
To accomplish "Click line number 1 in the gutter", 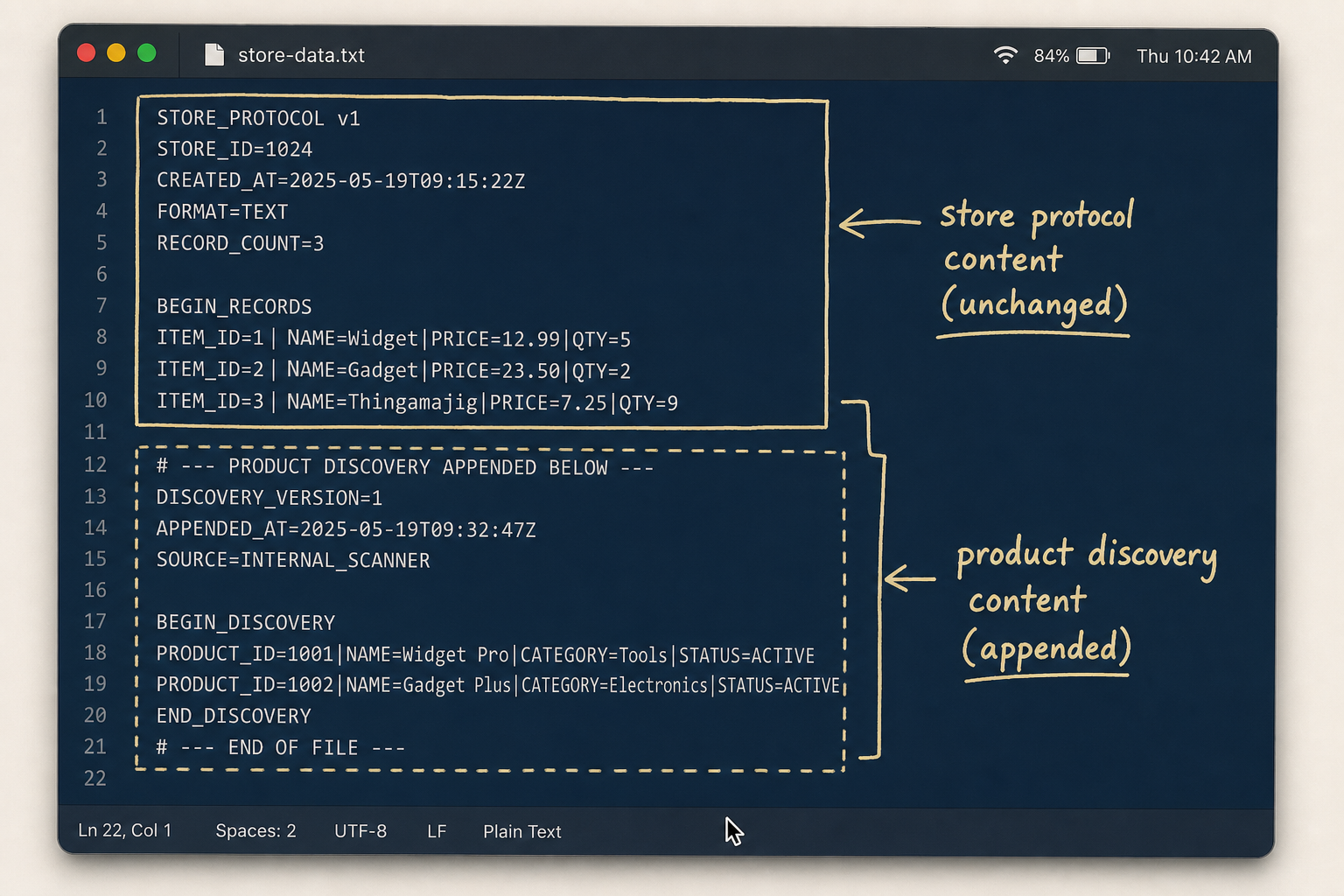I will tap(102, 117).
